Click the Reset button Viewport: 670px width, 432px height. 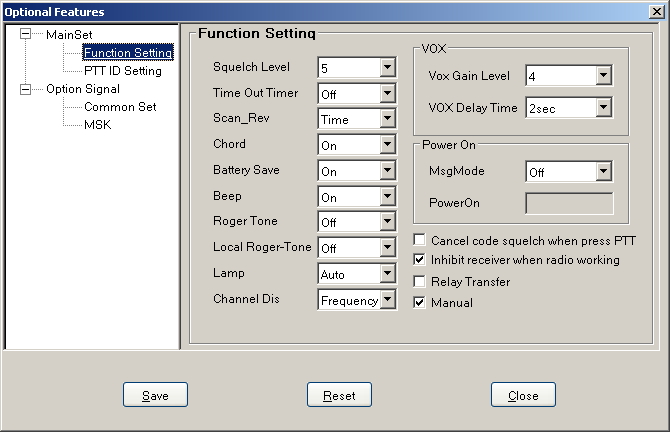(x=339, y=394)
